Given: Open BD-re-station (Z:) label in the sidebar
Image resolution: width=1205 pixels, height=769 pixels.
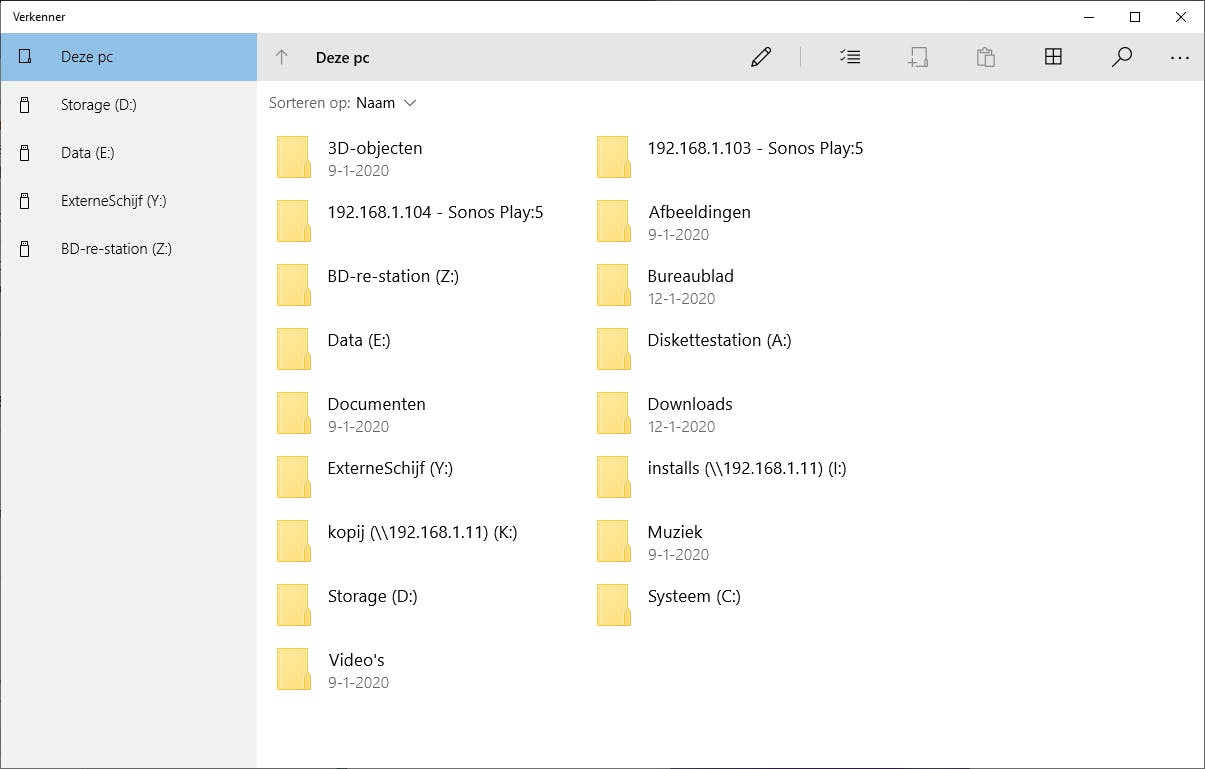Looking at the screenshot, I should click(x=117, y=249).
